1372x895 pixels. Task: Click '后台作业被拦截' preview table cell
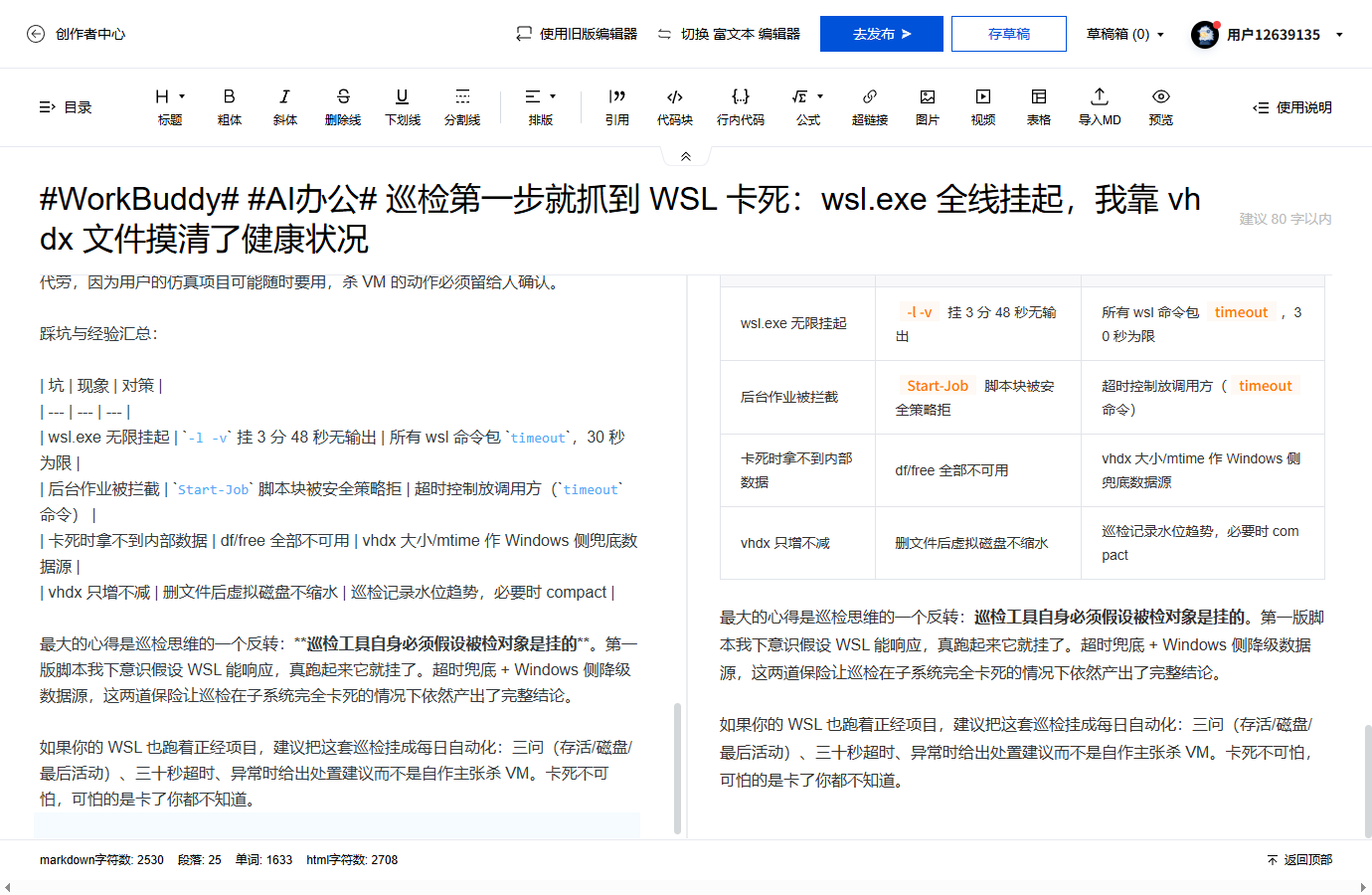tap(797, 397)
